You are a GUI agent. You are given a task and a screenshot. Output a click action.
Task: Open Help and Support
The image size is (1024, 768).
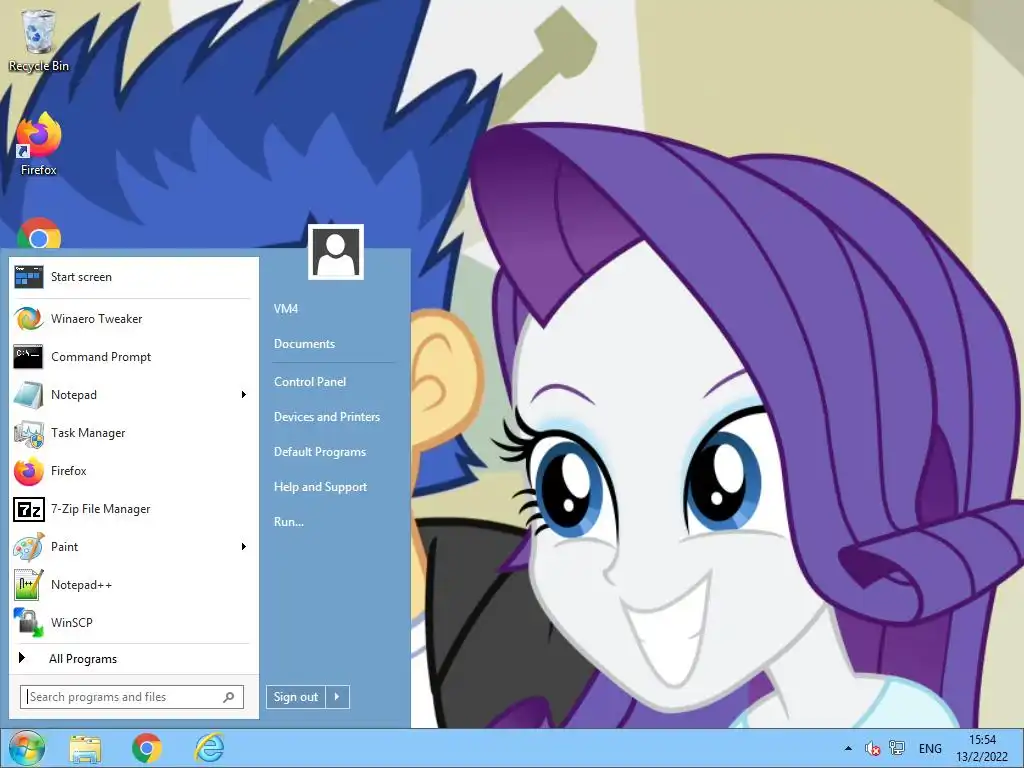[x=321, y=487]
